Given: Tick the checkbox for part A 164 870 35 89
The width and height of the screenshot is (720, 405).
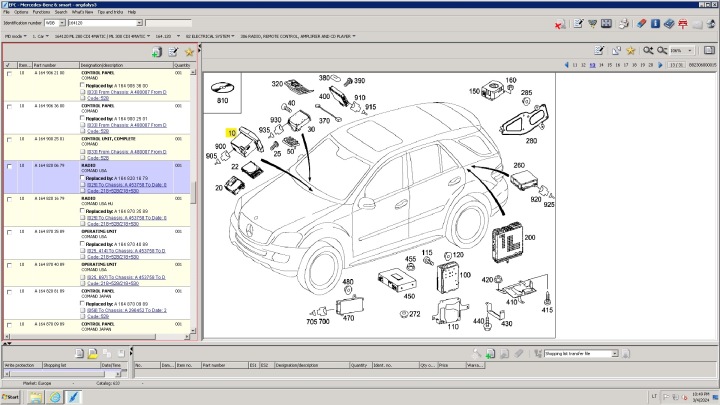Looking at the screenshot, I should coord(9,232).
